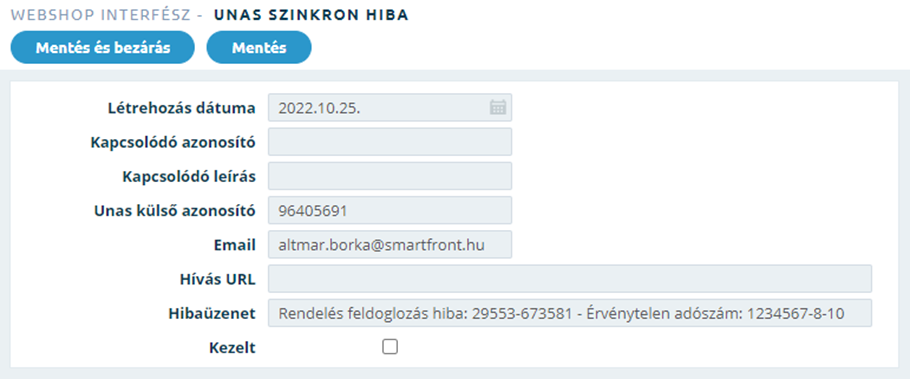Tick the Kezelt checkbox
910x379 pixels.
pyautogui.click(x=390, y=347)
